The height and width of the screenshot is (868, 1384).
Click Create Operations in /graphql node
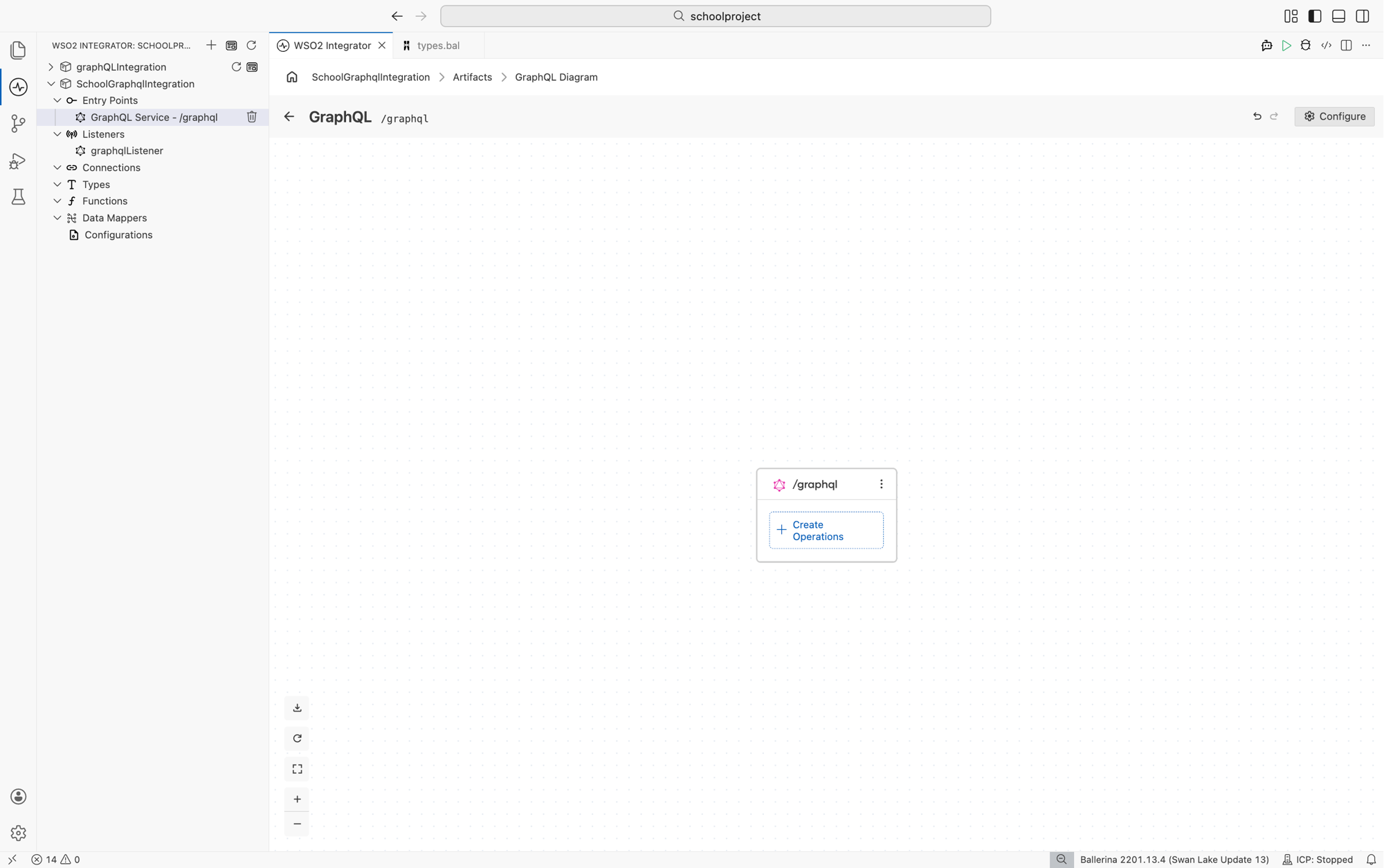826,530
